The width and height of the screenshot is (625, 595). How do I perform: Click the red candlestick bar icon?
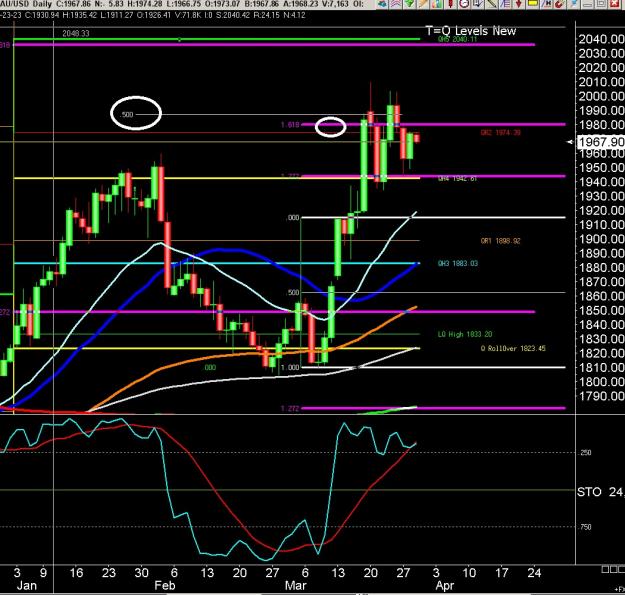(451, 4)
